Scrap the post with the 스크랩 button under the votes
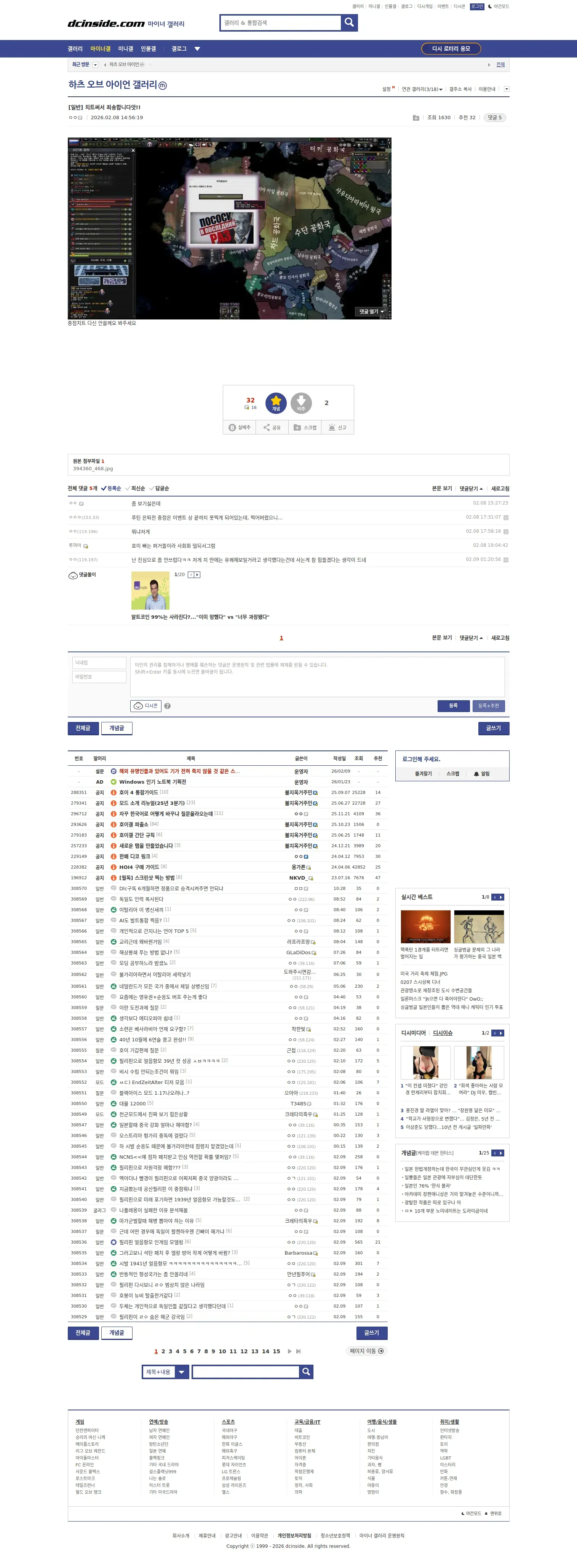 (x=305, y=427)
